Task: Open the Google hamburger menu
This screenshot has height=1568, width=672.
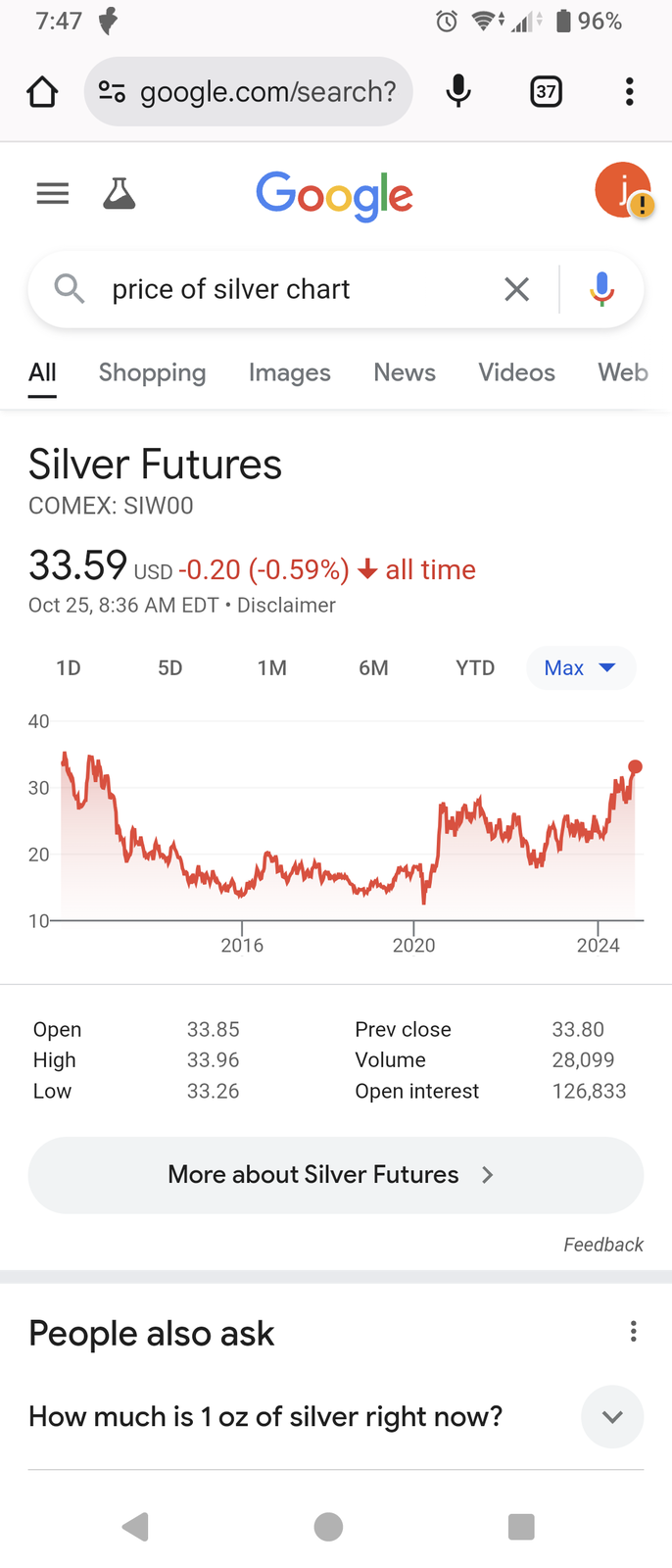Action: pyautogui.click(x=53, y=194)
